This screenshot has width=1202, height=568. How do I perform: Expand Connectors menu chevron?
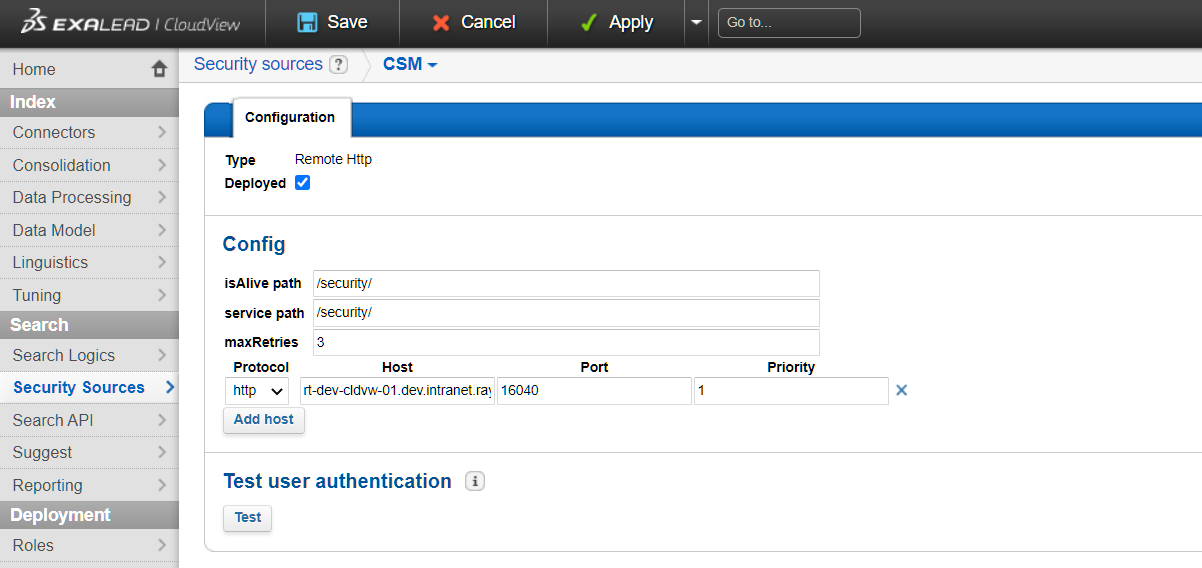coord(162,132)
